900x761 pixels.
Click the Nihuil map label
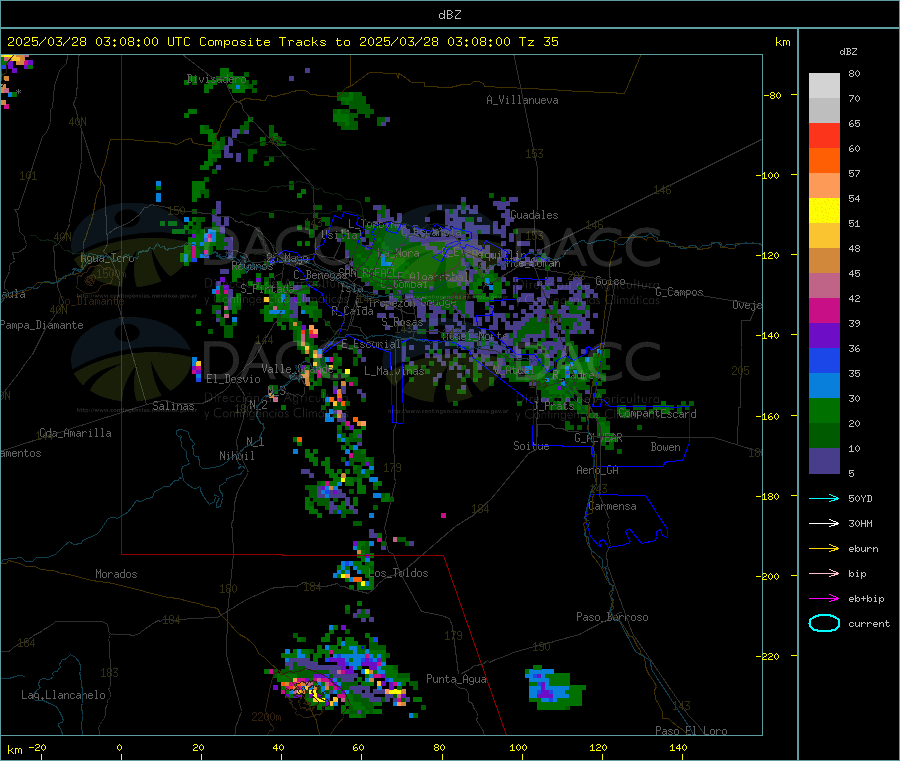(x=236, y=456)
